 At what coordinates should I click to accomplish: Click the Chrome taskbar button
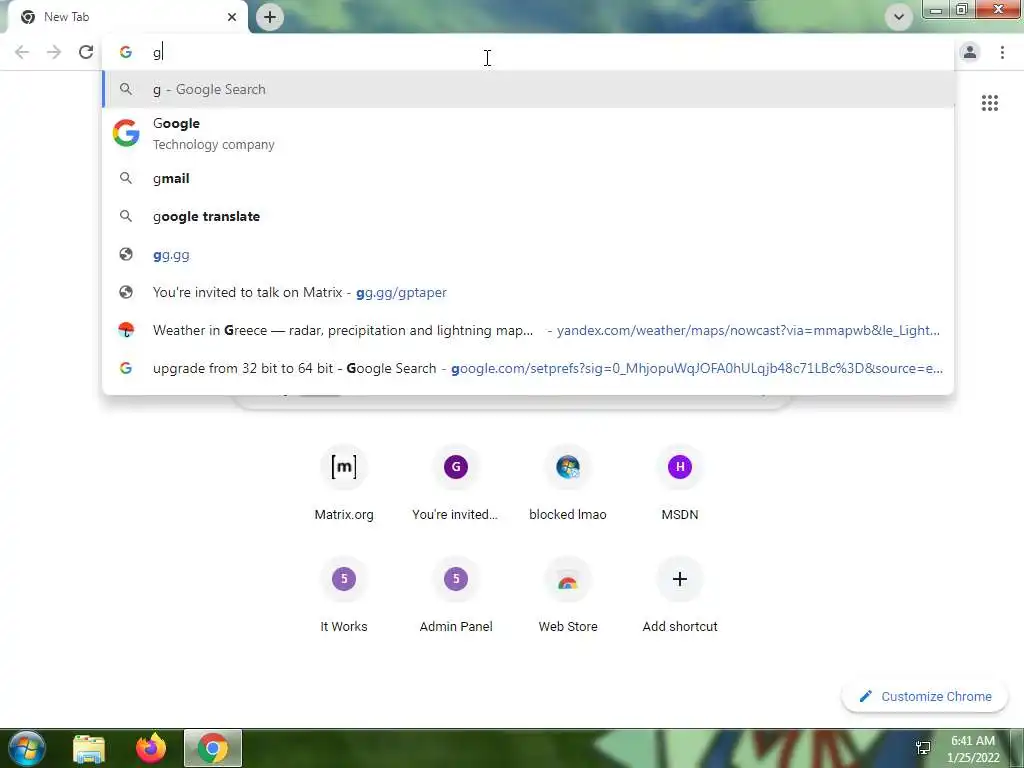point(213,748)
